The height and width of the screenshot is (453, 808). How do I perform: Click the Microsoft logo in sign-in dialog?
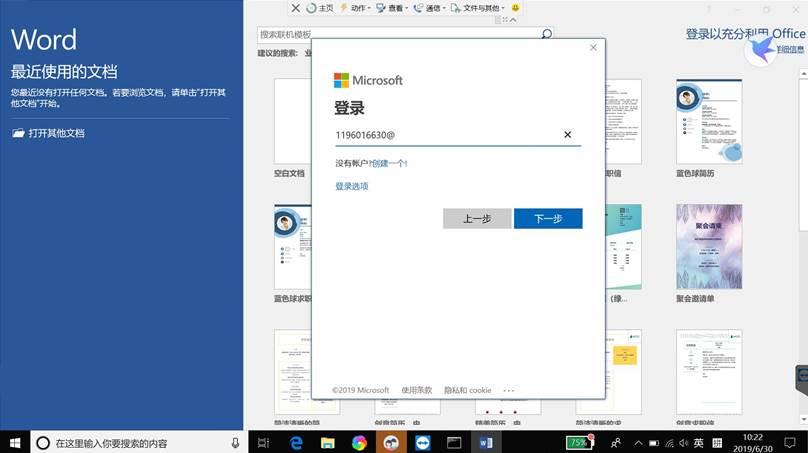[368, 80]
